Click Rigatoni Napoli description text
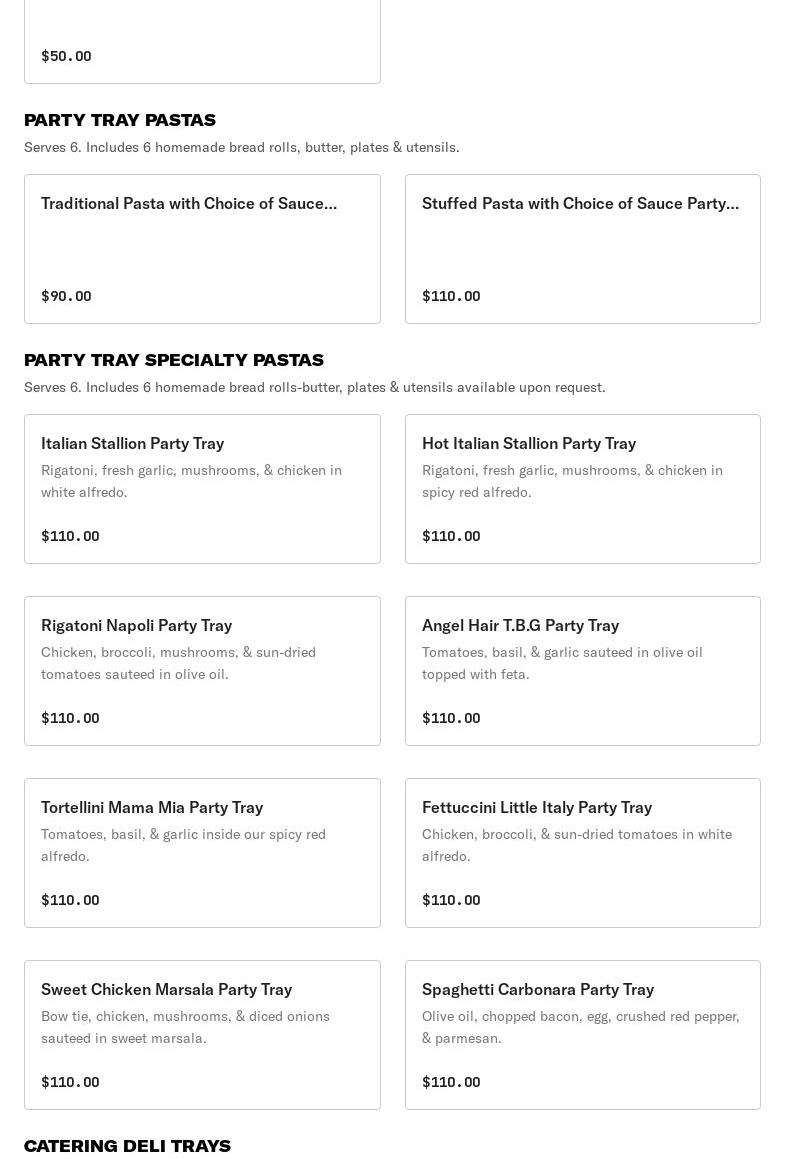Image resolution: width=785 pixels, height=1159 pixels. [178, 663]
